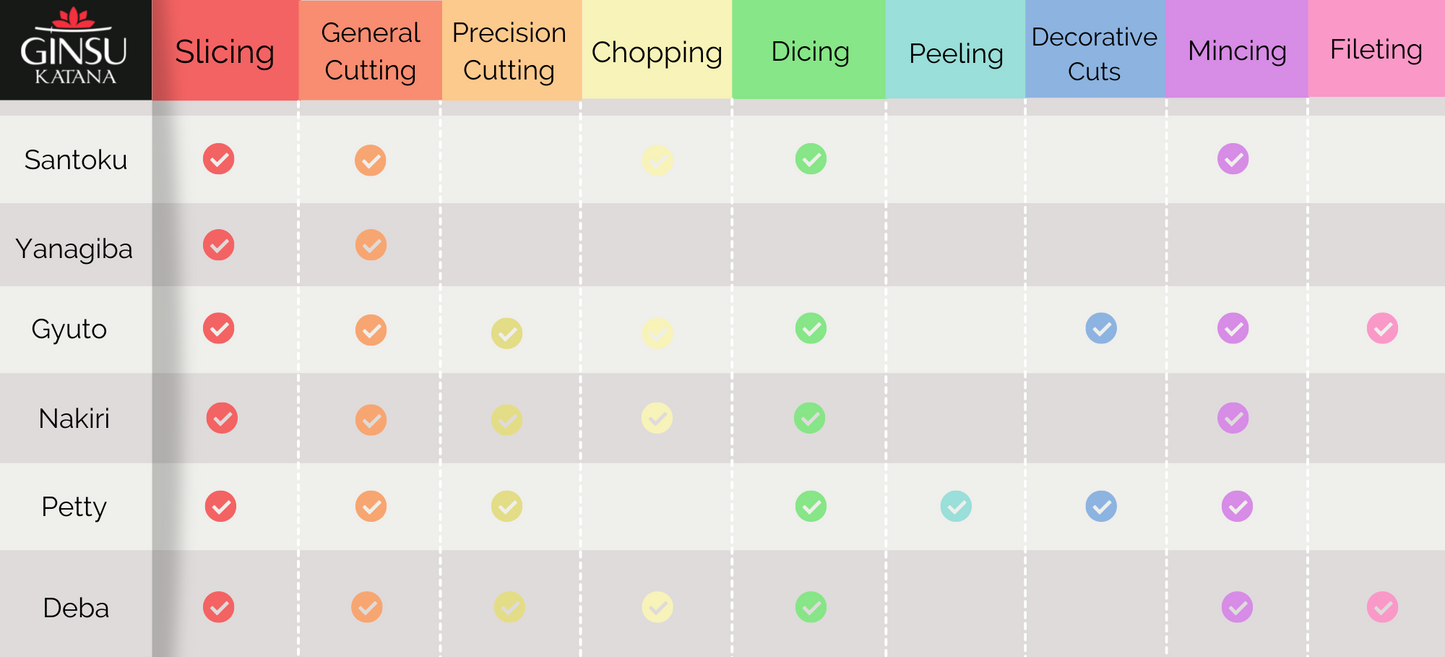
Task: Click Nakiri's green Dicing checkmark
Action: click(809, 418)
